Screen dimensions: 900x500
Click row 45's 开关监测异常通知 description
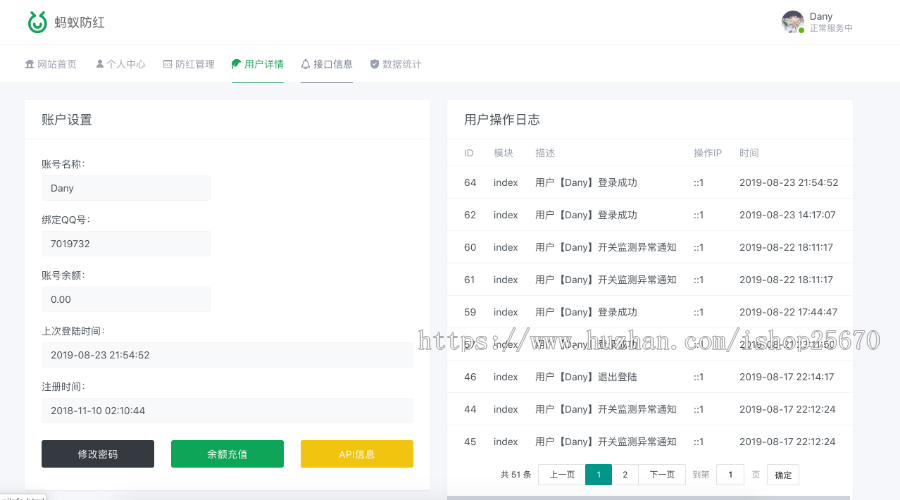coord(606,441)
